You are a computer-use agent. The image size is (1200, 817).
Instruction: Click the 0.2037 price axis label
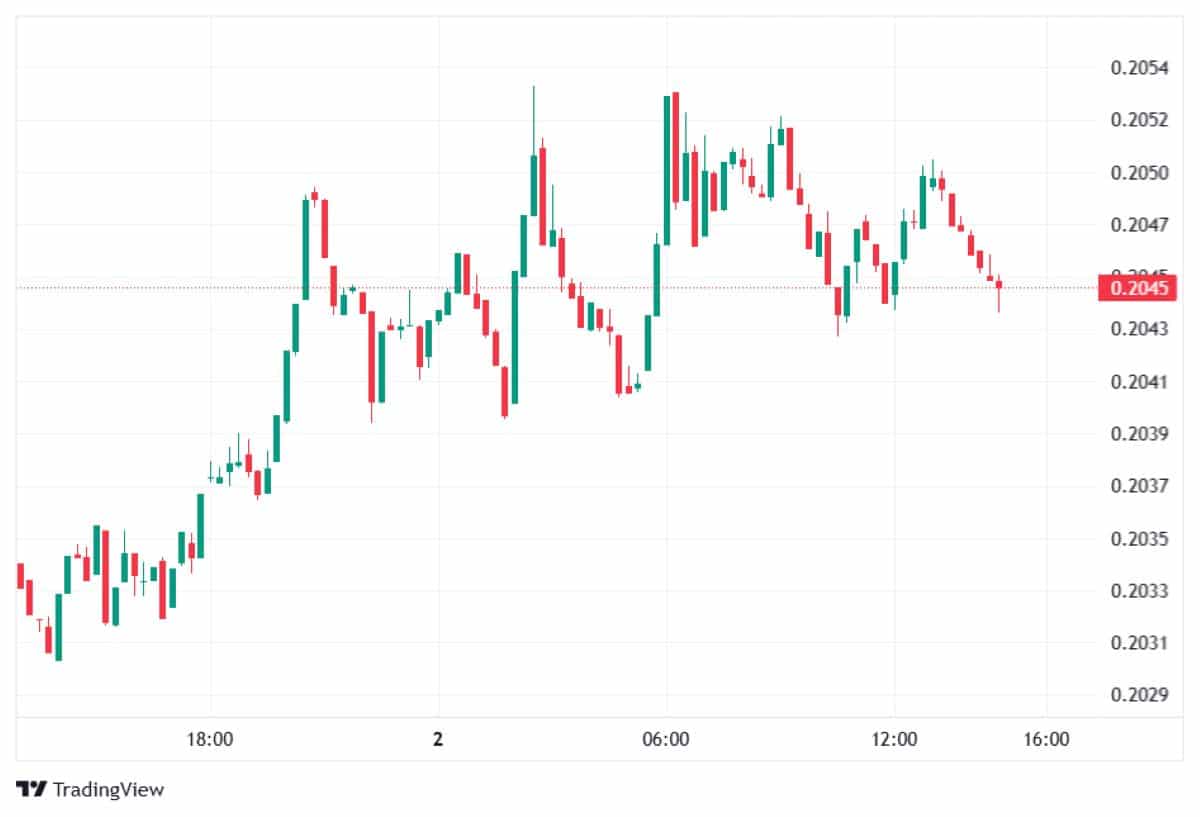click(1139, 486)
